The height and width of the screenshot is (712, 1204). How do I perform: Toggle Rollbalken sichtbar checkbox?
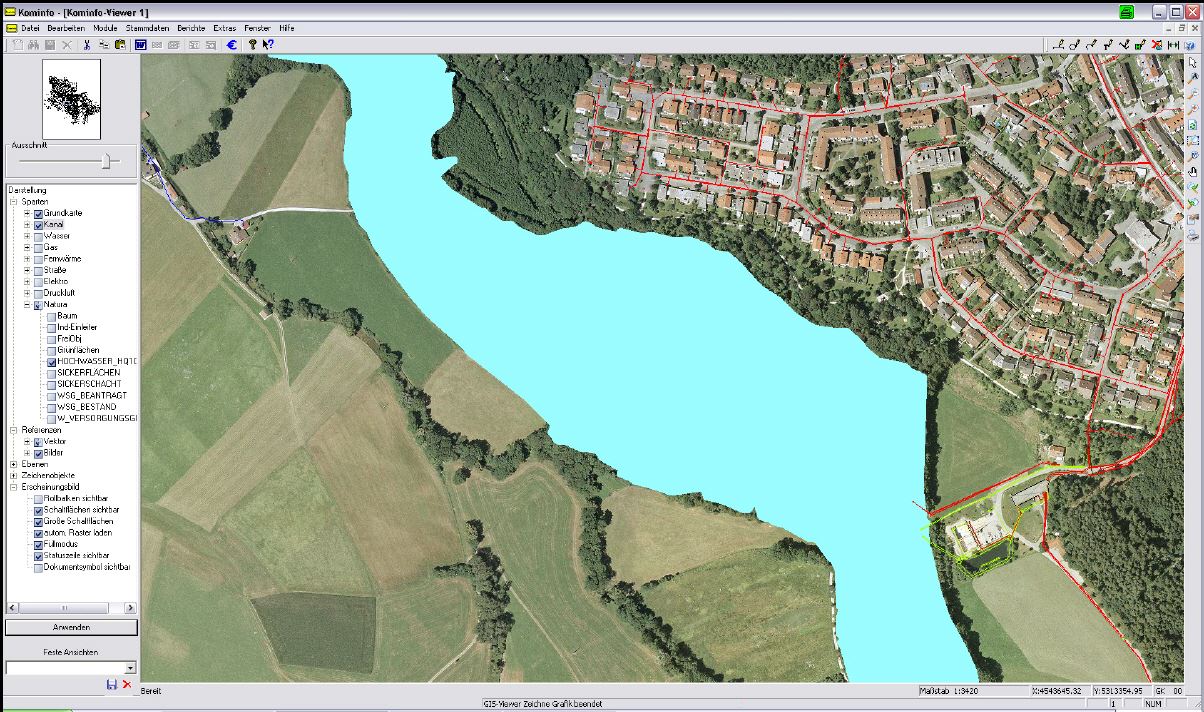[x=38, y=499]
